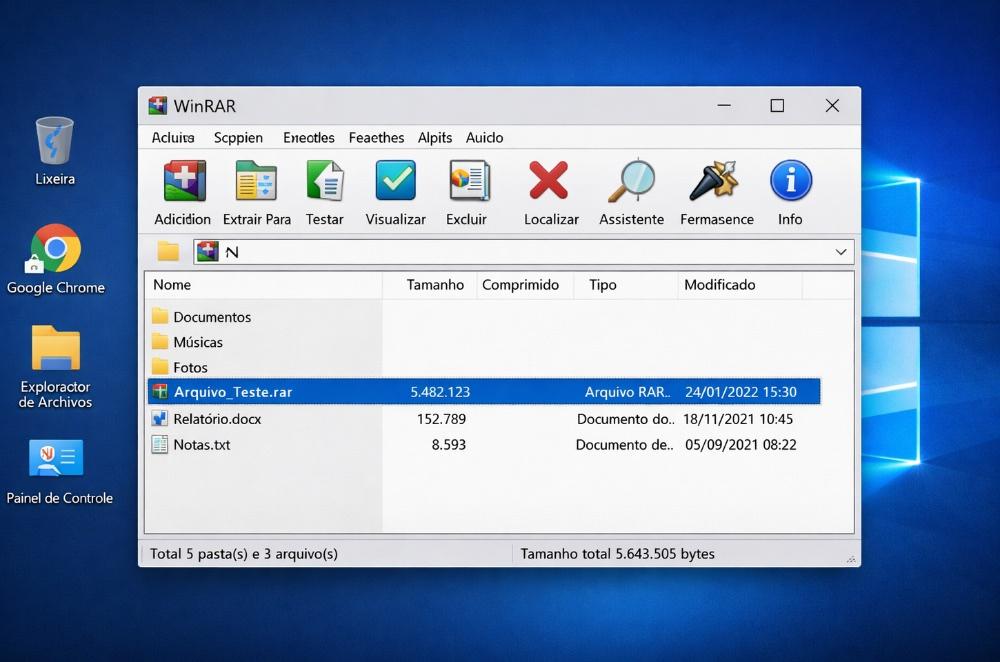The image size is (1000, 662).
Task: Click the Documento de.. type cell
Action: click(x=624, y=445)
